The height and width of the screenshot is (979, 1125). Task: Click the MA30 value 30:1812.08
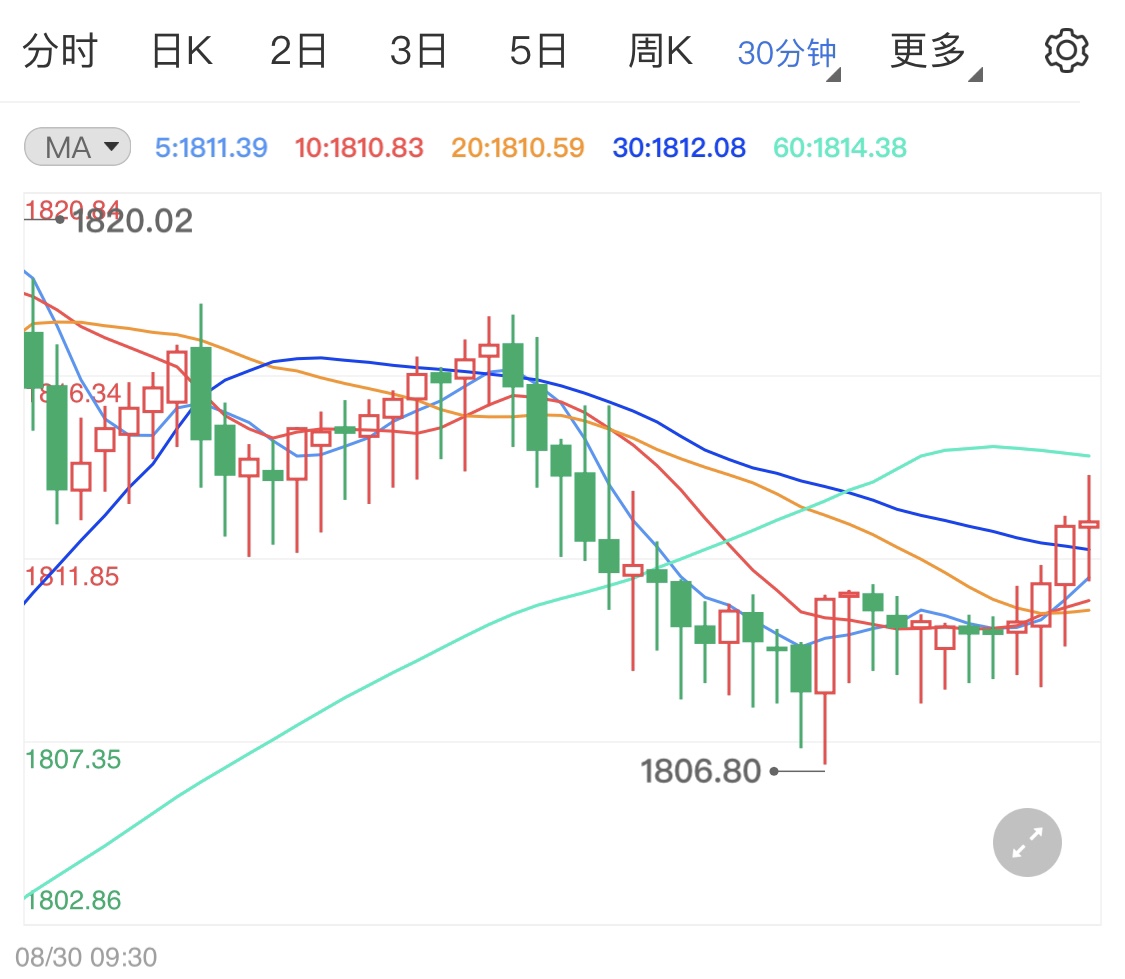point(679,148)
